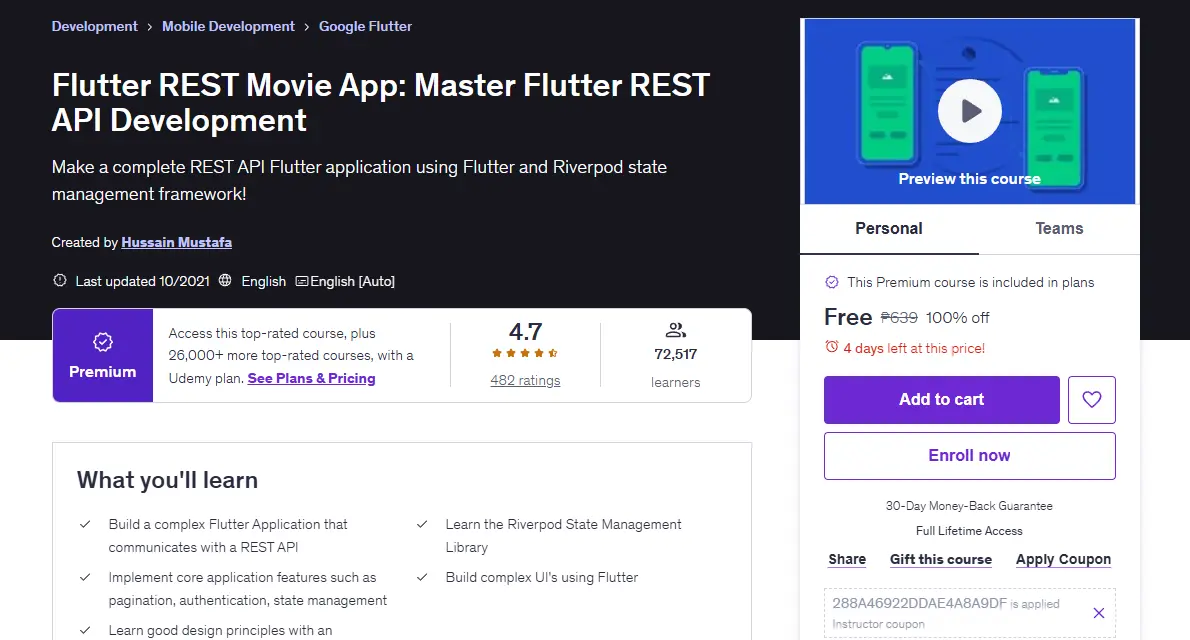
Task: Open the Development breadcrumb
Action: coord(95,26)
